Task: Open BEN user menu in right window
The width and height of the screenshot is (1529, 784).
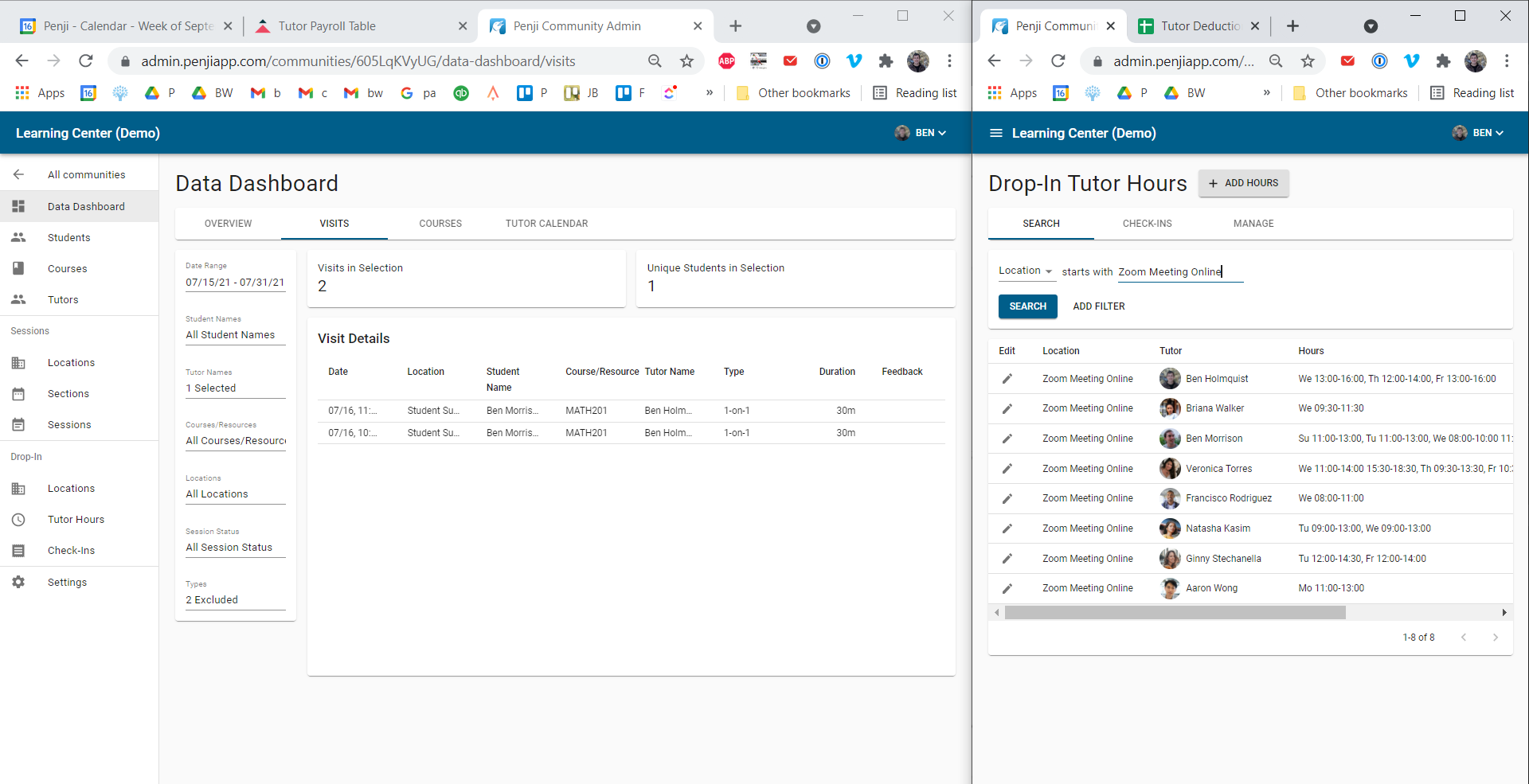Action: coord(1478,133)
